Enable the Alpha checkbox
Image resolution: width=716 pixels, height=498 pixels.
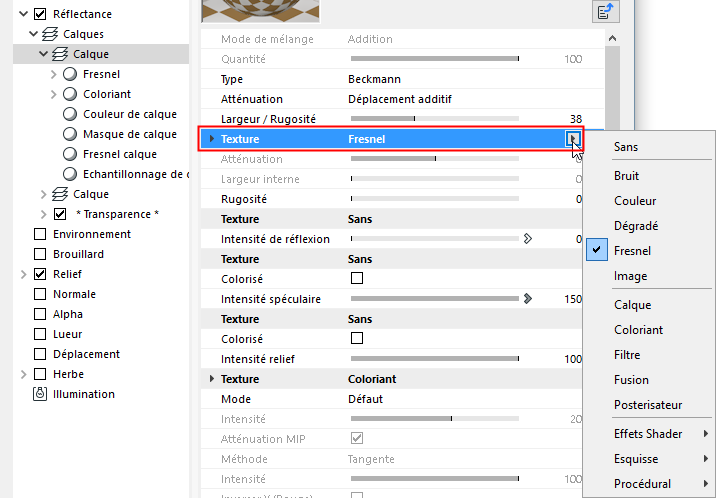tap(40, 314)
